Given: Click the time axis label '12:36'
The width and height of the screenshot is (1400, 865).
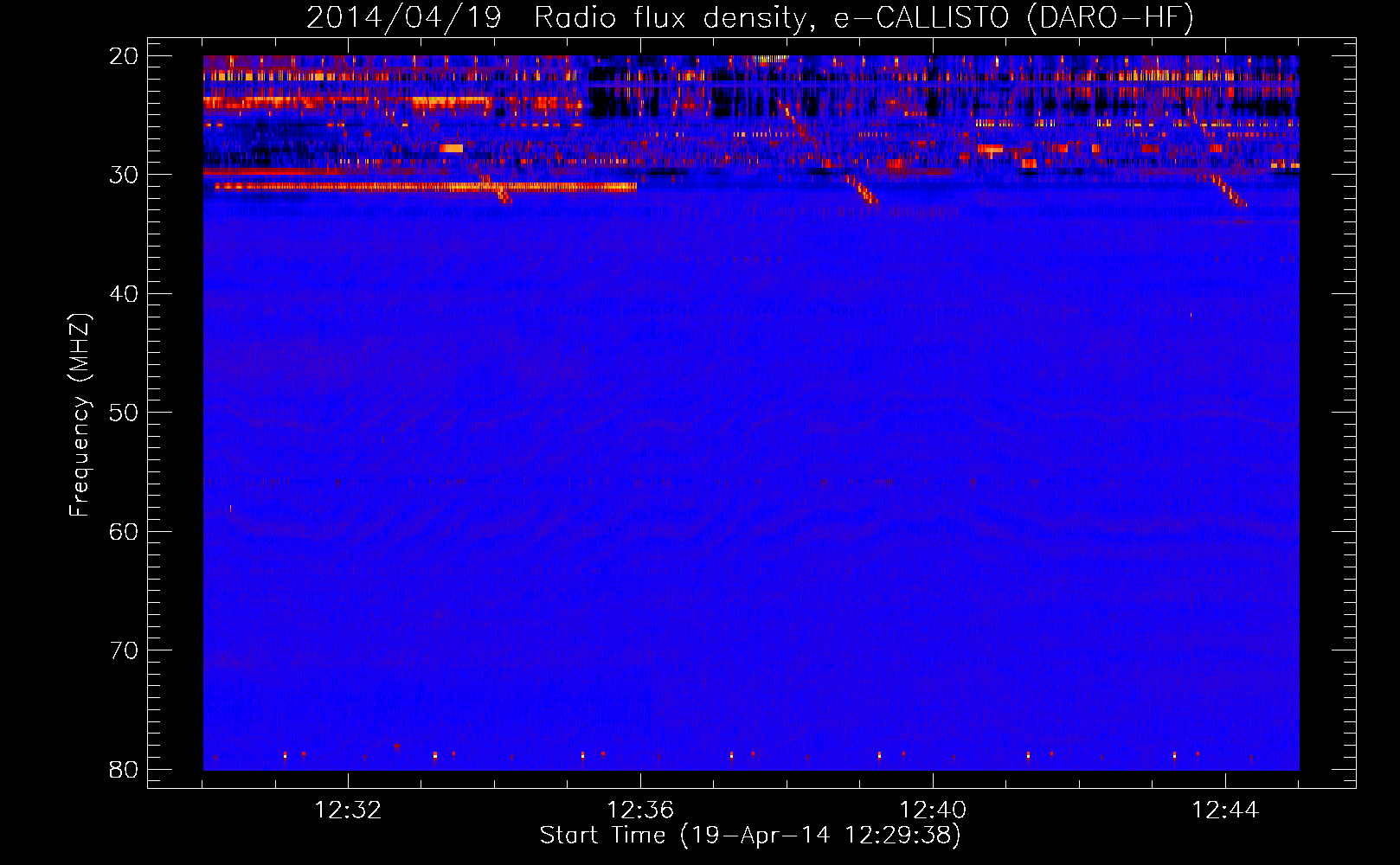Looking at the screenshot, I should (640, 811).
